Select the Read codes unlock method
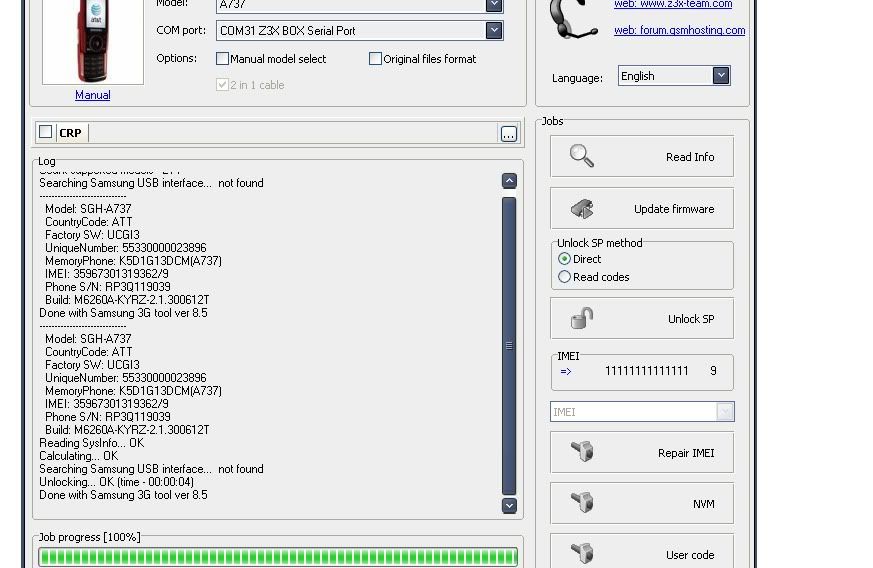Screen dimensions: 873x568 (x=565, y=277)
